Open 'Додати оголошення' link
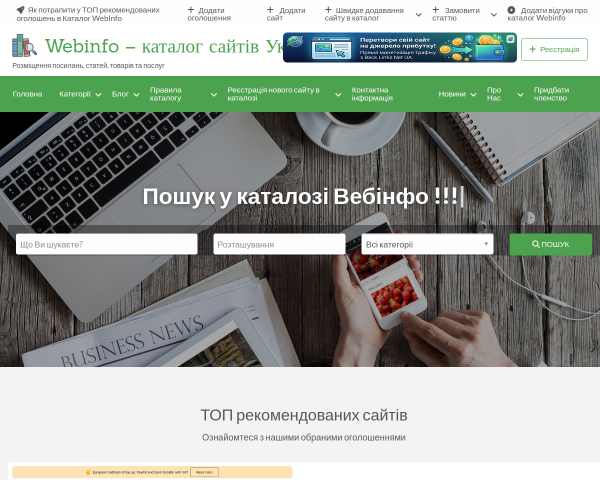The width and height of the screenshot is (600, 480). (209, 14)
